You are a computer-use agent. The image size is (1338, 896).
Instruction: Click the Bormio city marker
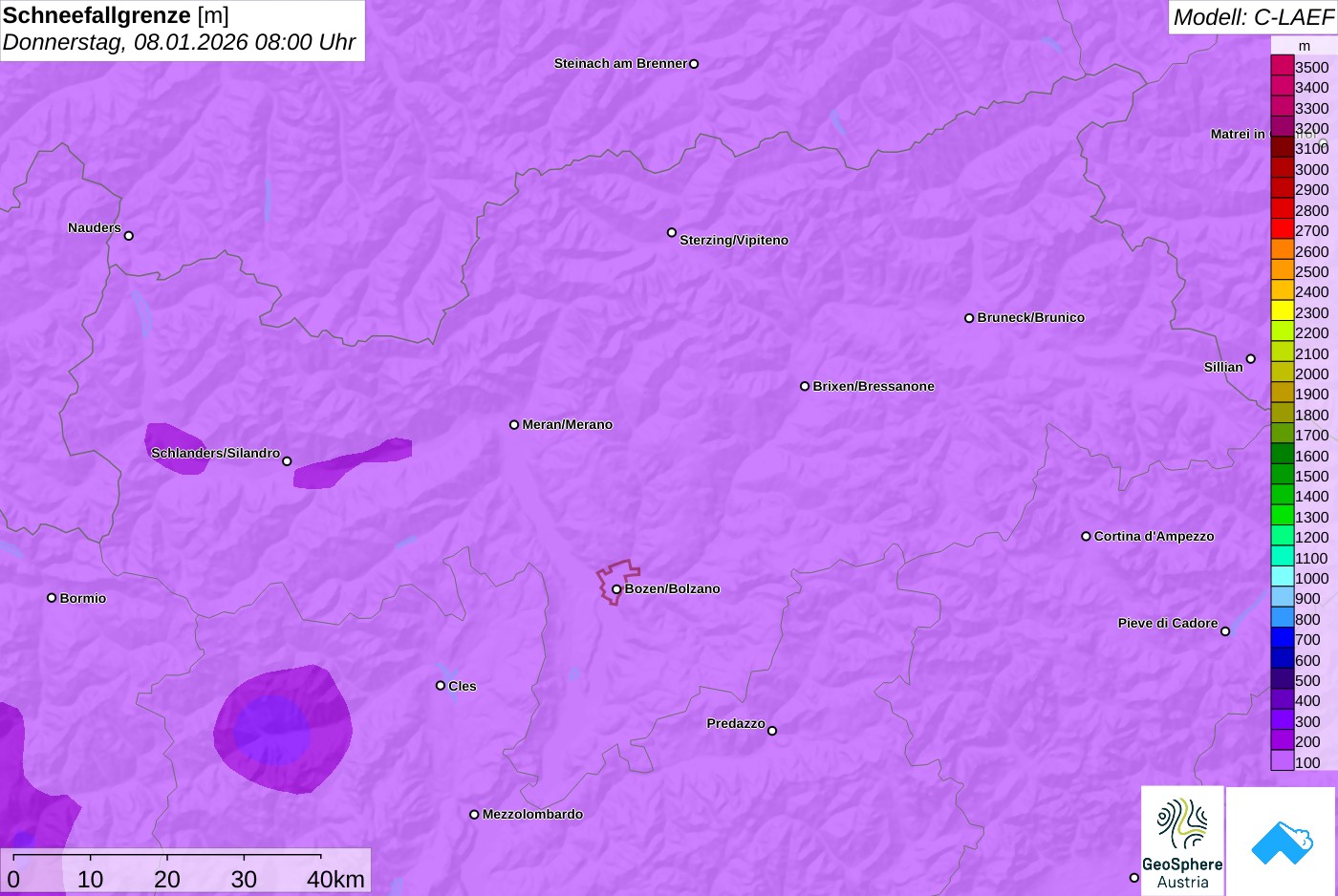point(52,598)
